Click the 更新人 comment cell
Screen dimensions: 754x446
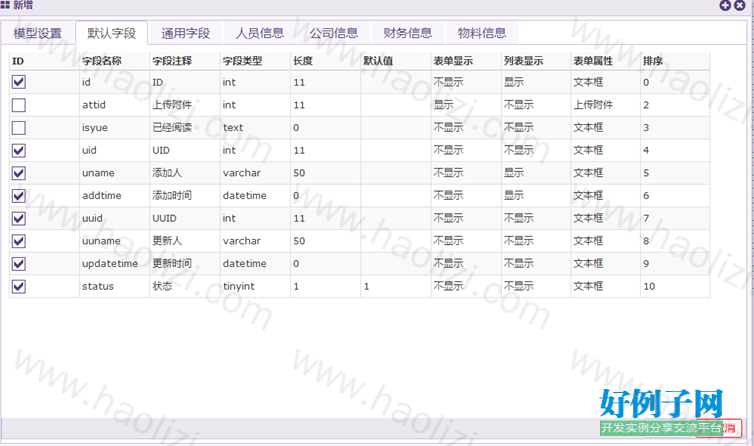pos(185,241)
